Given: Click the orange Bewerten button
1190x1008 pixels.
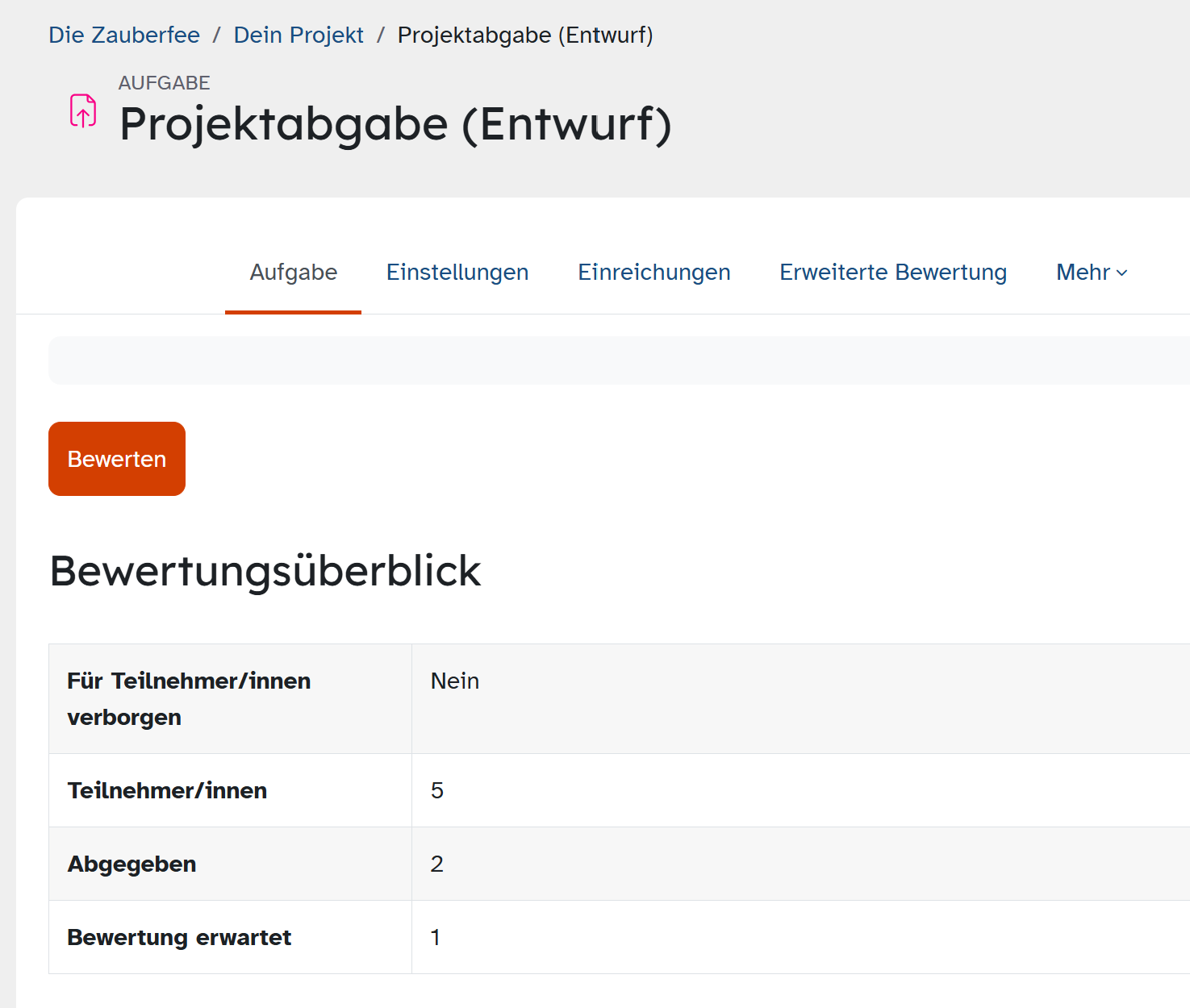Looking at the screenshot, I should coord(117,459).
